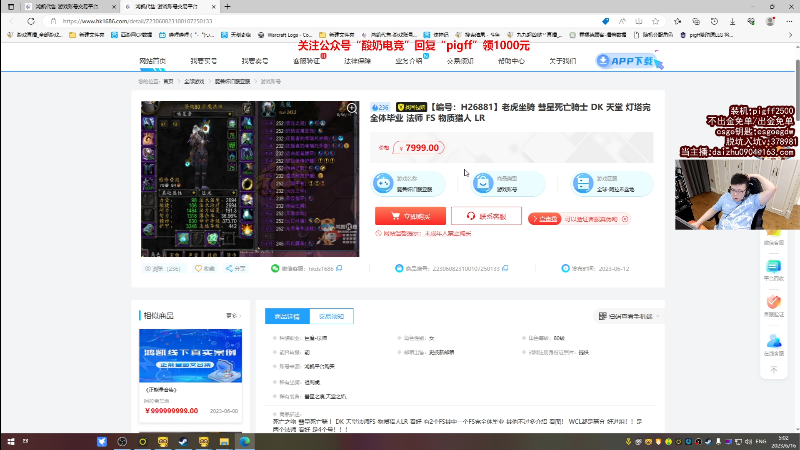Open the Windows Start menu
The image size is (800, 450).
11,441
